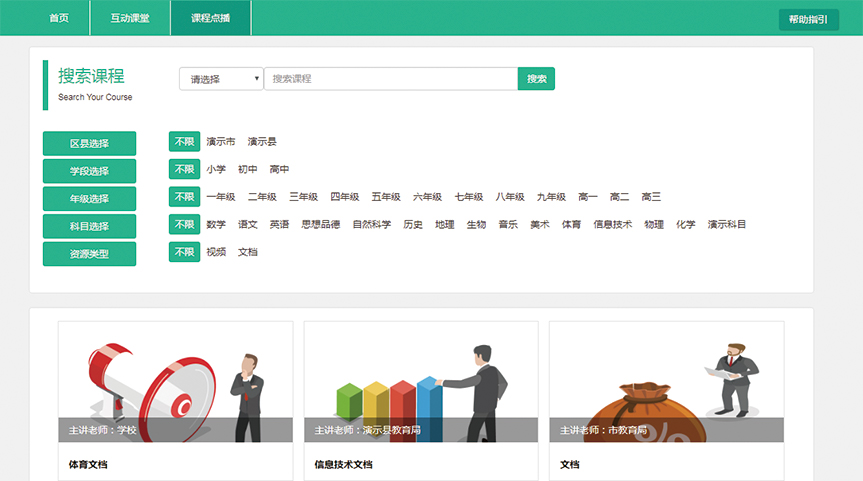This screenshot has width=863, height=481.
Task: Open the 信息技术文档 course title
Action: tap(343, 464)
